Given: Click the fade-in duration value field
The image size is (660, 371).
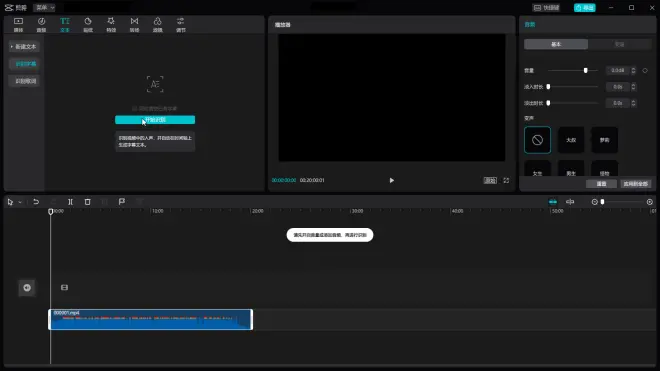Looking at the screenshot, I should pos(617,87).
